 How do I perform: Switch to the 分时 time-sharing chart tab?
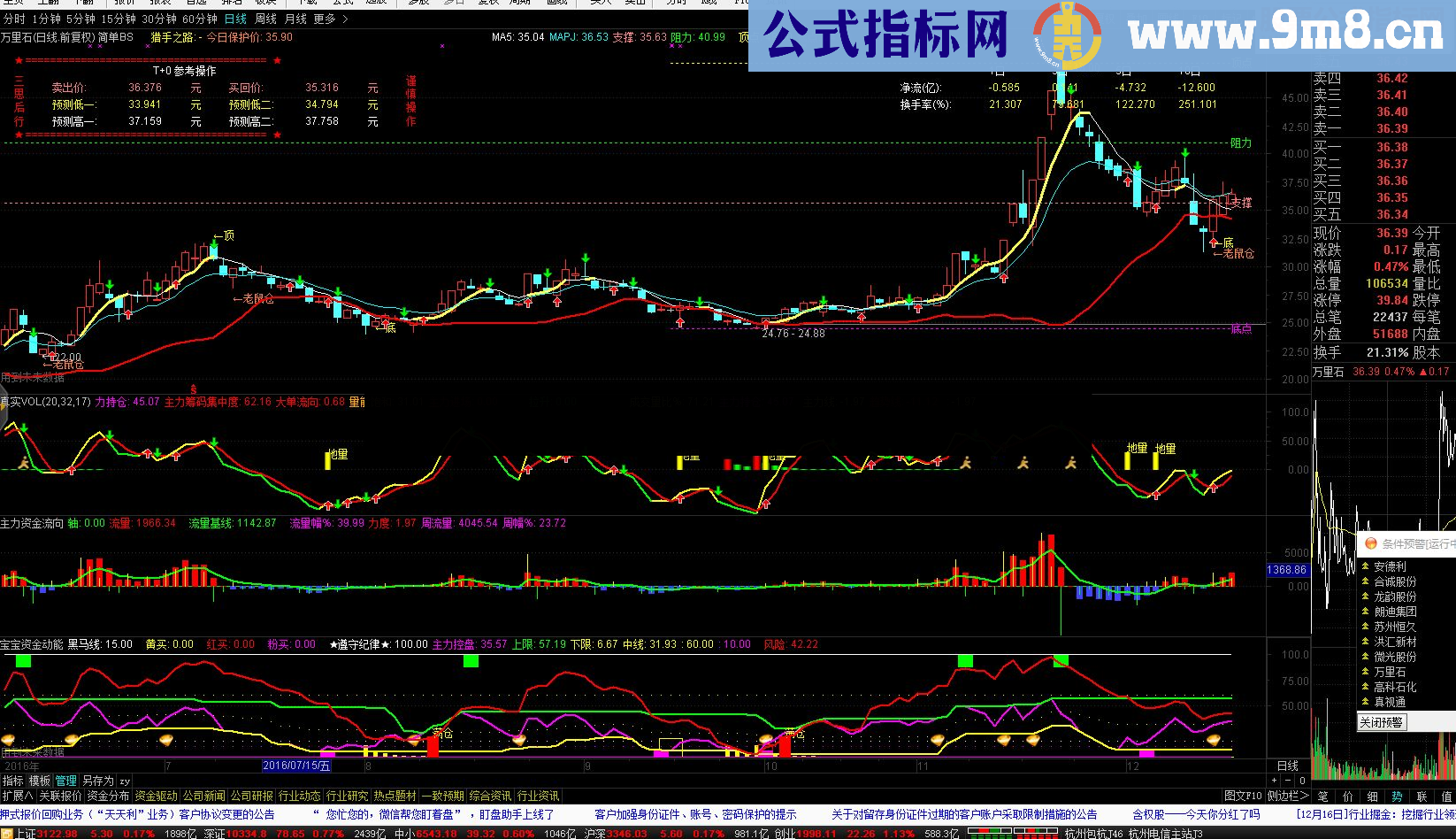click(14, 19)
